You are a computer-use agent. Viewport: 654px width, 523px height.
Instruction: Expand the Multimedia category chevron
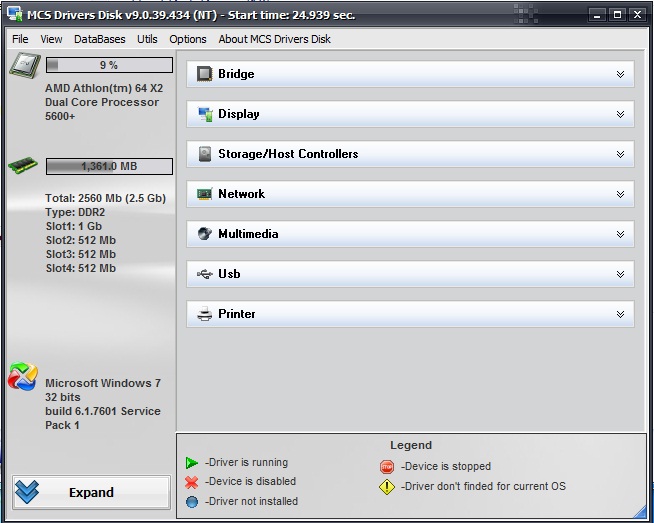(620, 234)
